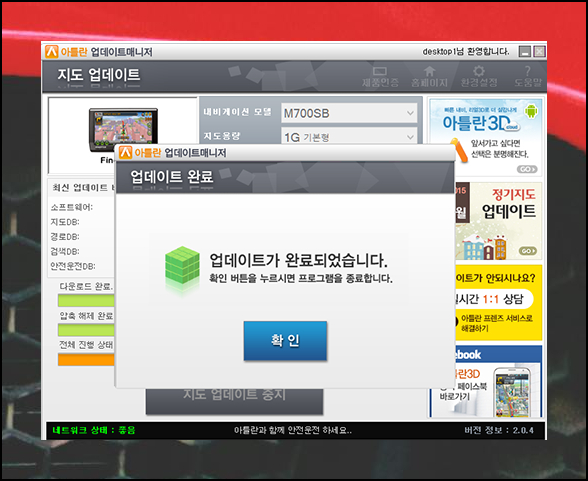Image resolution: width=588 pixels, height=481 pixels.
Task: Click 네트워크 상태 : 좋음 status text
Action: point(93,430)
